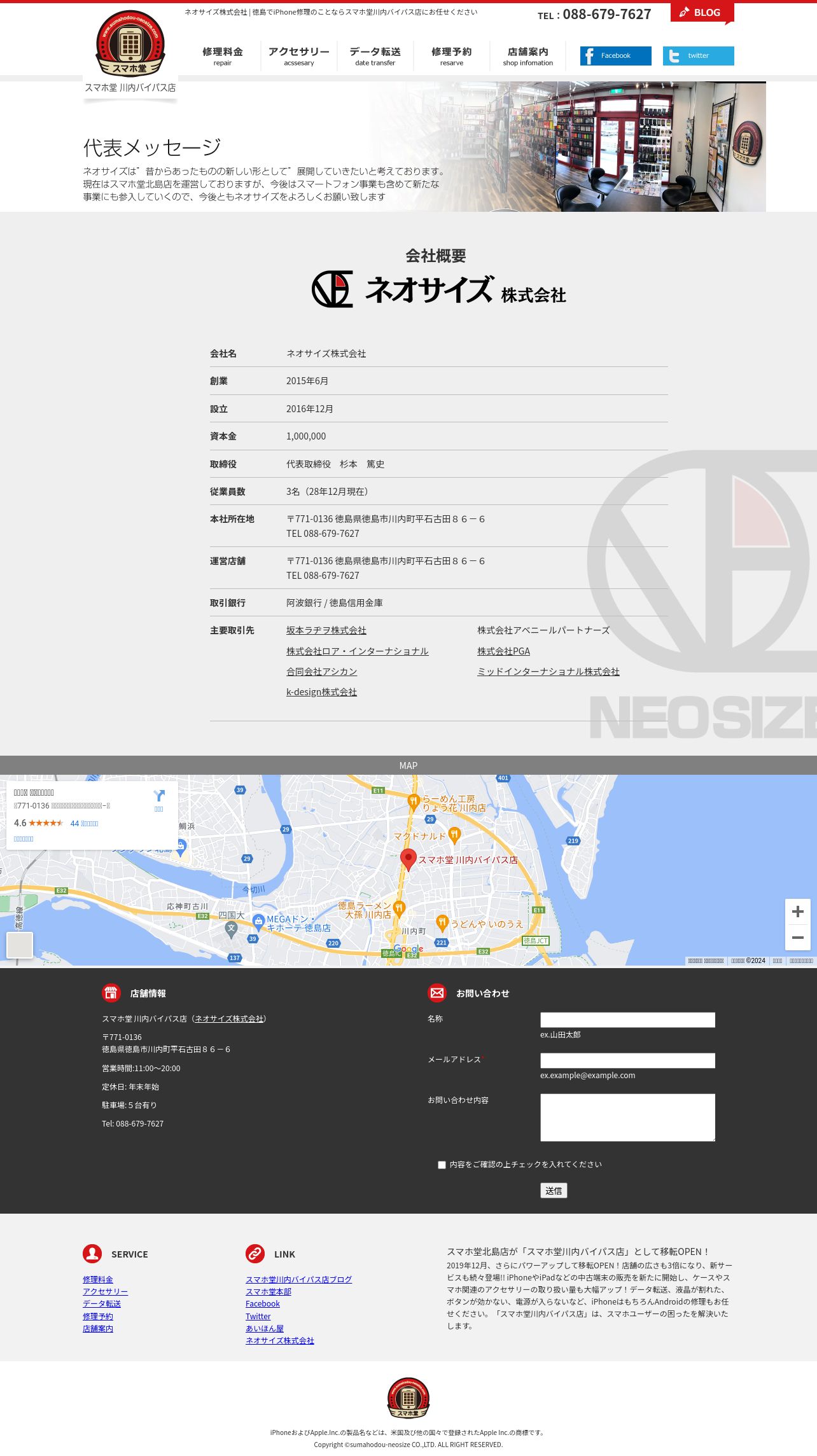Click the 徳島JCT junction label on map
817x1456 pixels.
(x=535, y=941)
